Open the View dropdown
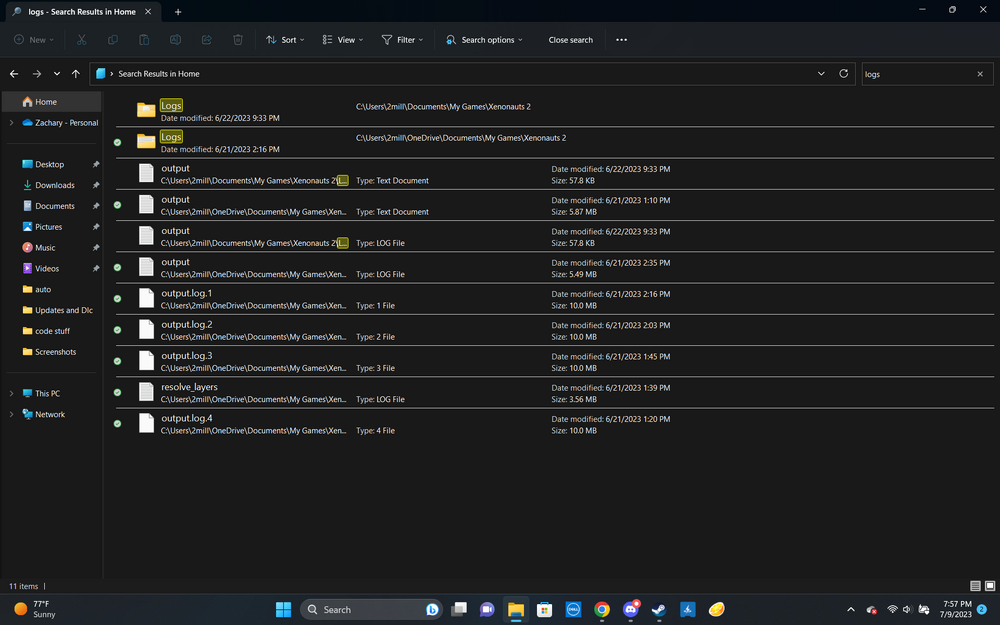The image size is (1000, 625). click(x=342, y=40)
